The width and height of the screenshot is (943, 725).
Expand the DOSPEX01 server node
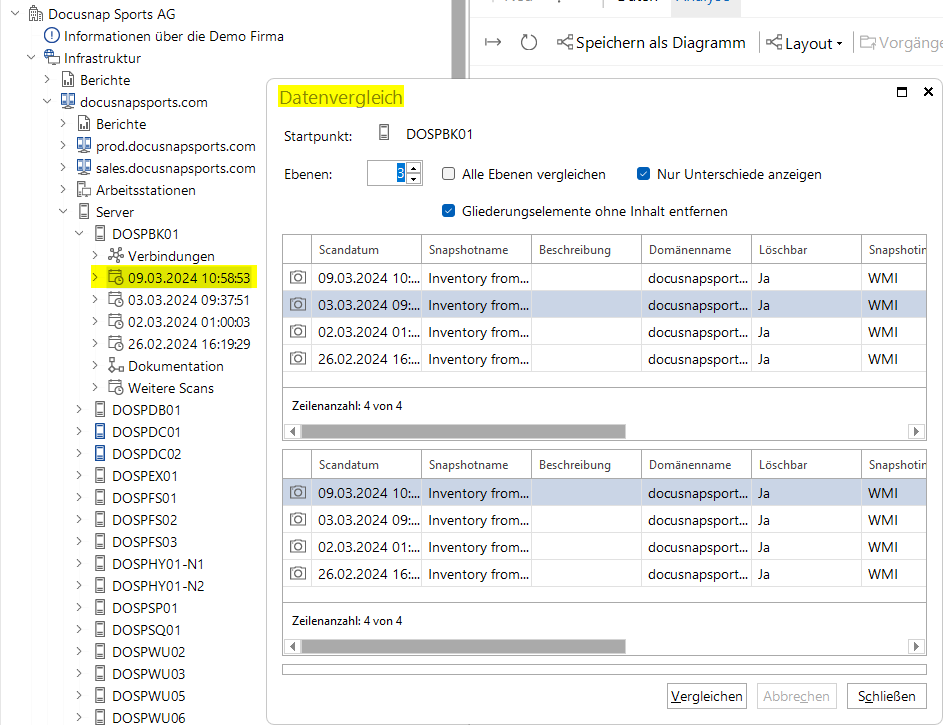[x=79, y=476]
